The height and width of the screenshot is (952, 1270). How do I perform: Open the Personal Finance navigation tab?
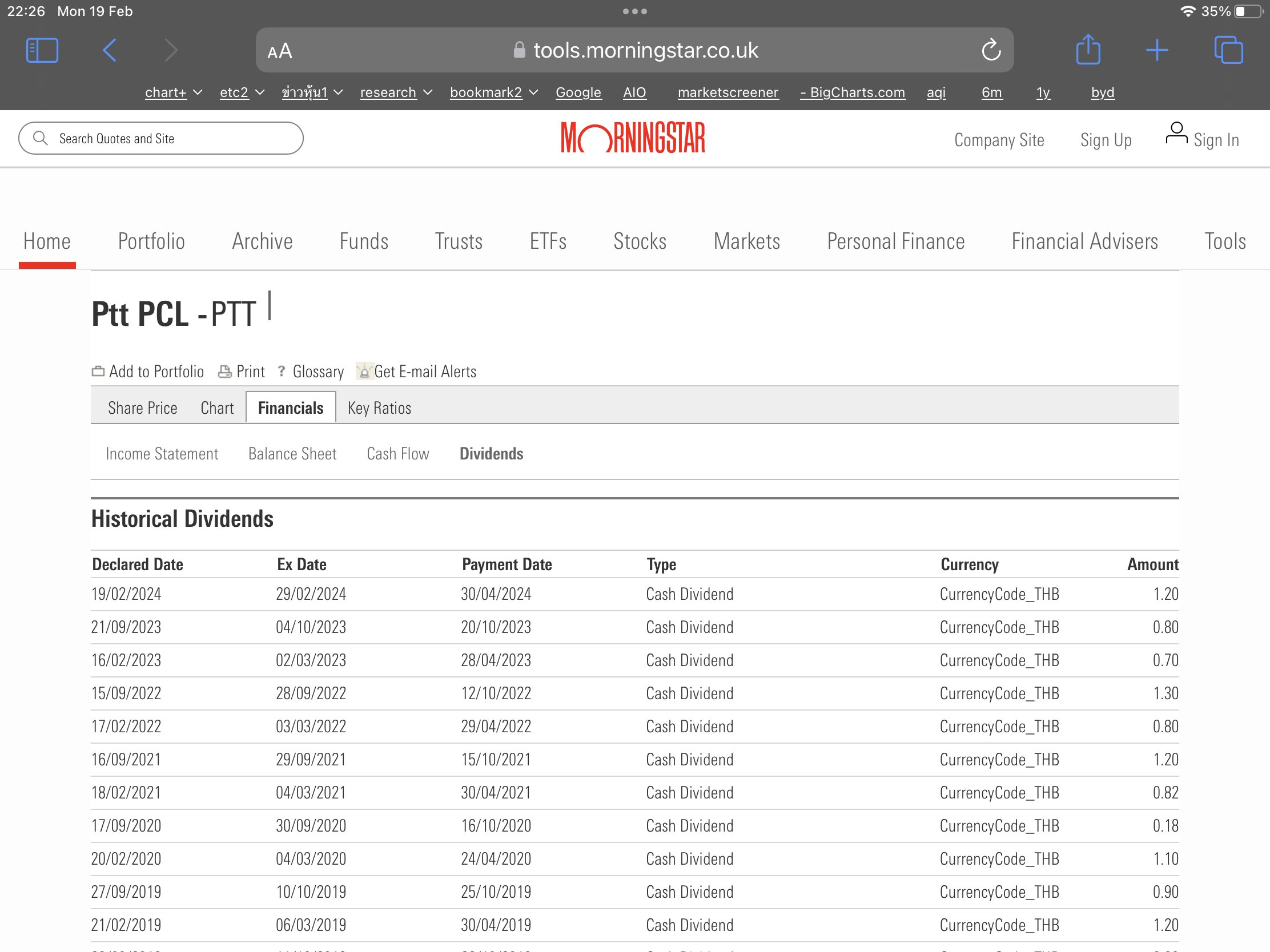(x=895, y=241)
